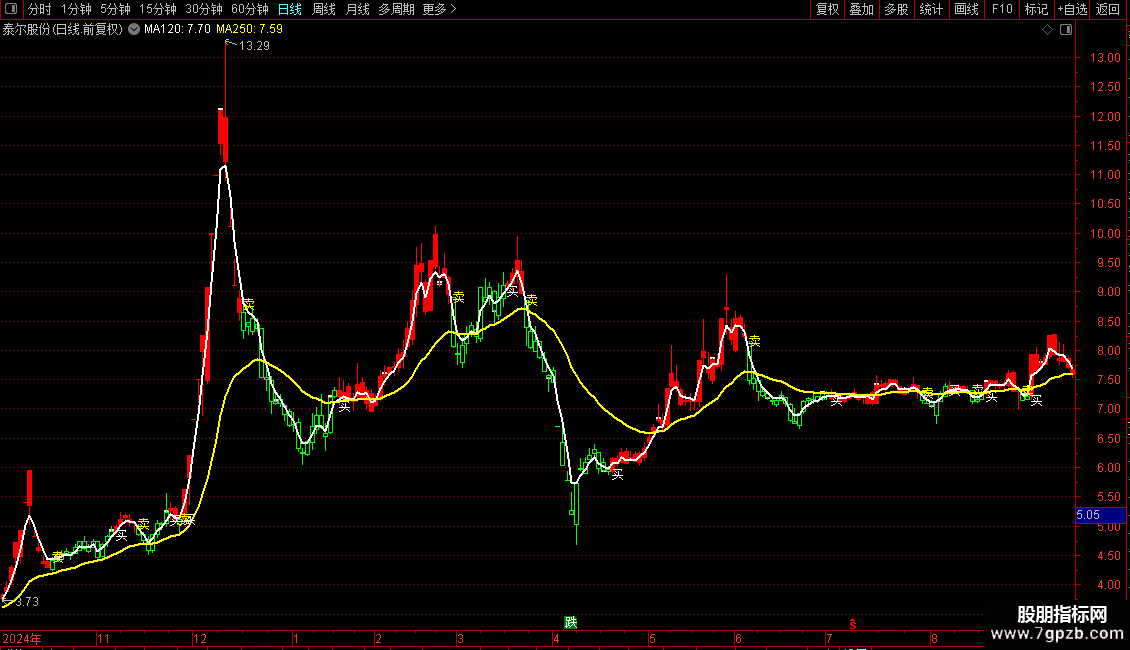Switch to 月线 monthly chart
Viewport: 1130px width, 650px height.
(357, 9)
